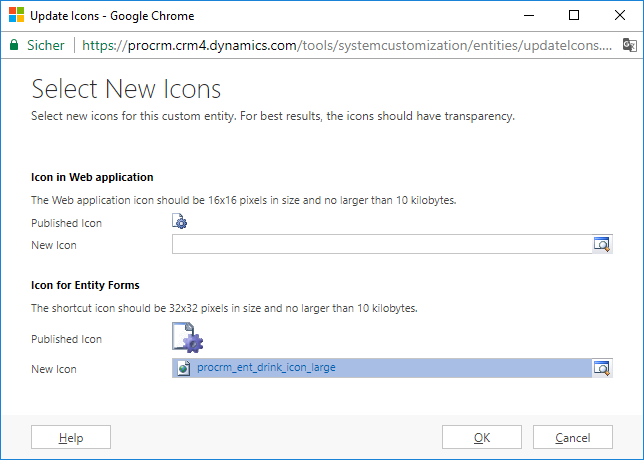Screen dimensions: 644x460
Task: Dismiss the dialog with Cancel
Action: click(572, 437)
